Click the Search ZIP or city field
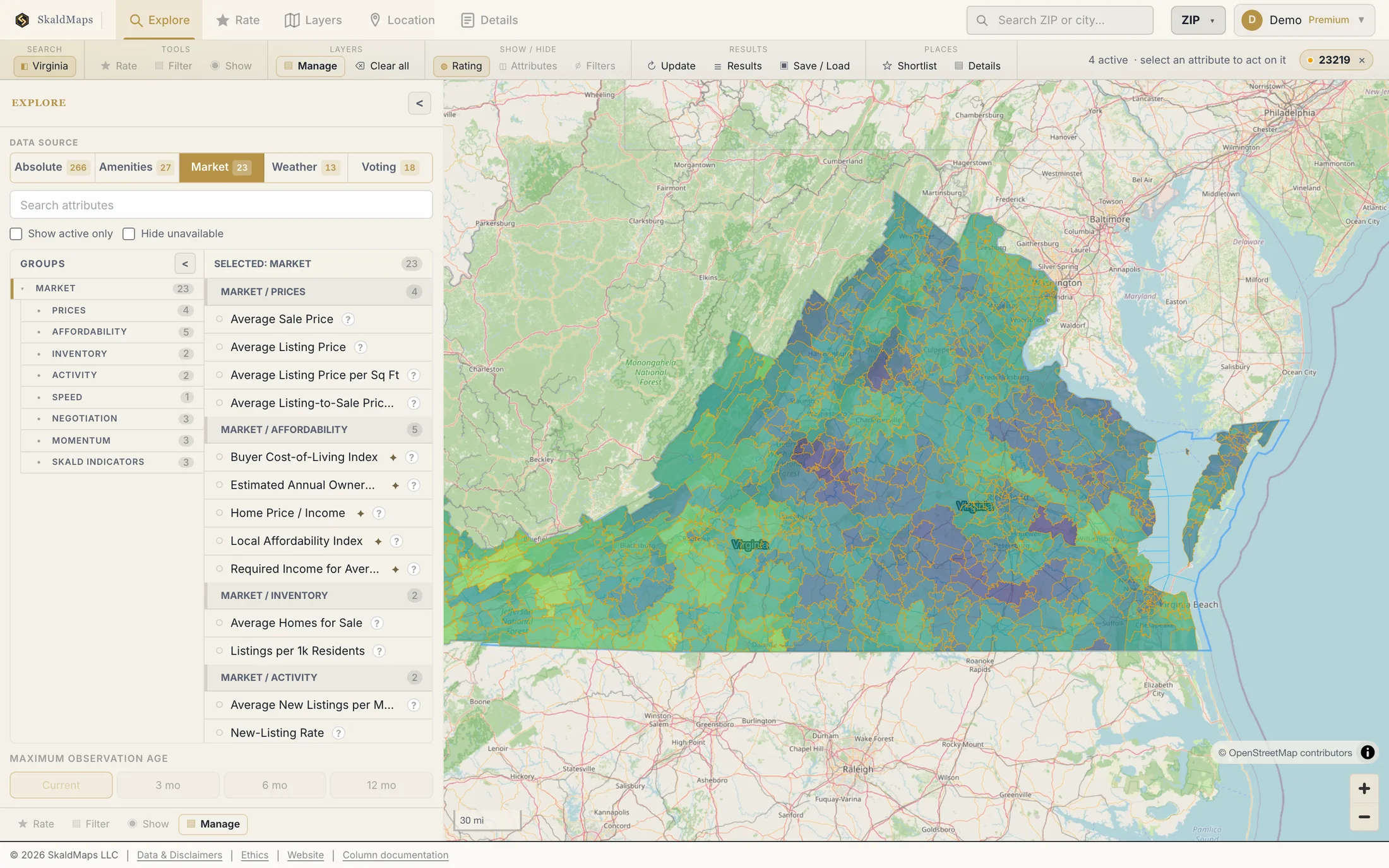Viewport: 1389px width, 868px height. point(1059,20)
